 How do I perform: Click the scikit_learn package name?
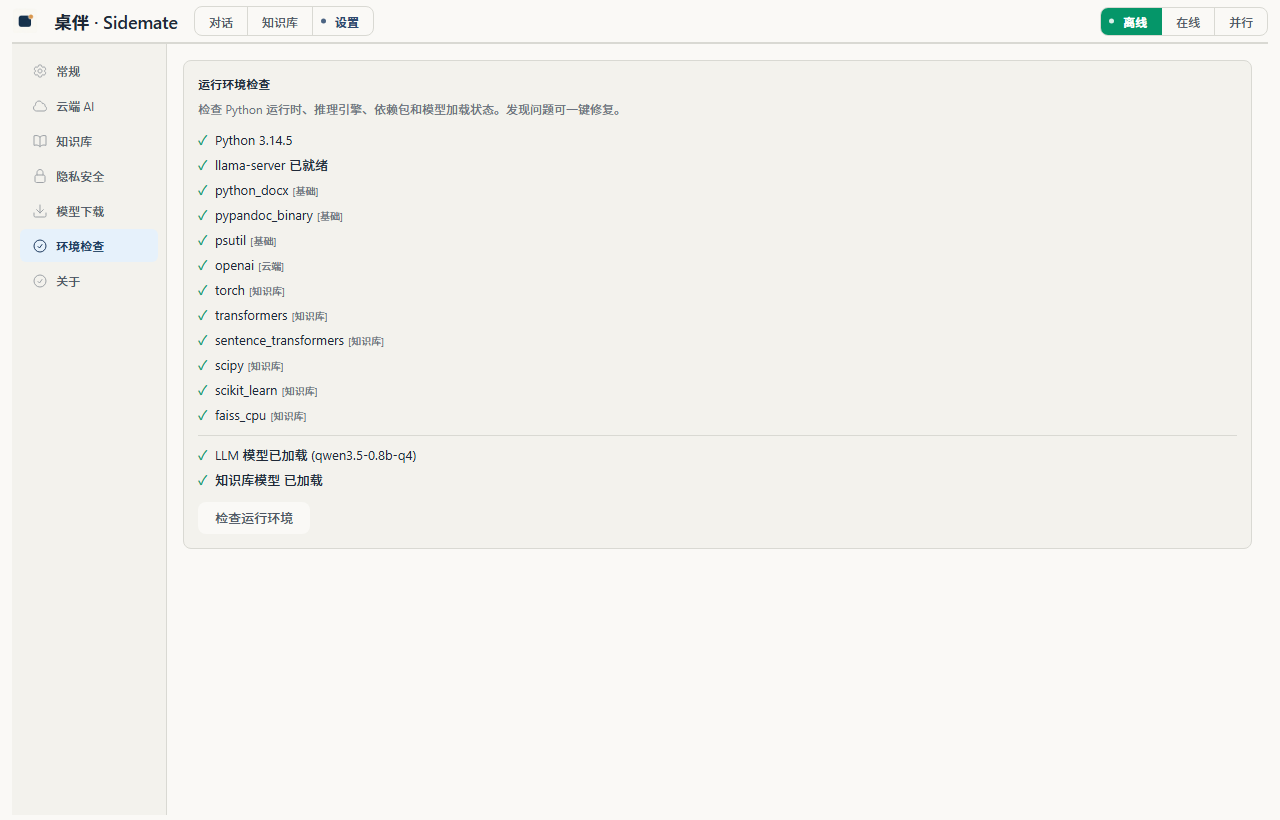coord(246,391)
